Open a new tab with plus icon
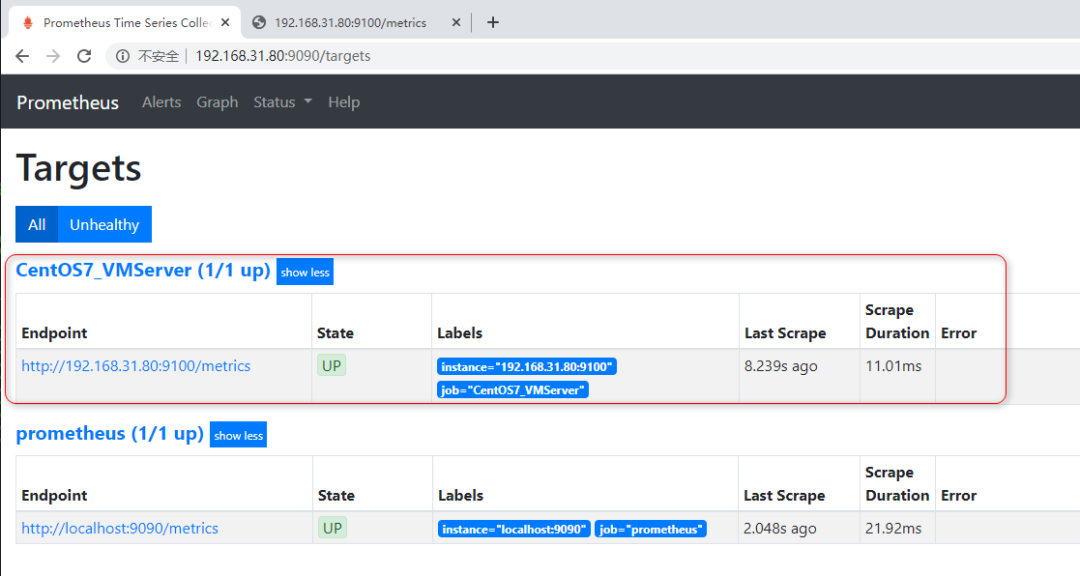The image size is (1080, 576). tap(492, 22)
